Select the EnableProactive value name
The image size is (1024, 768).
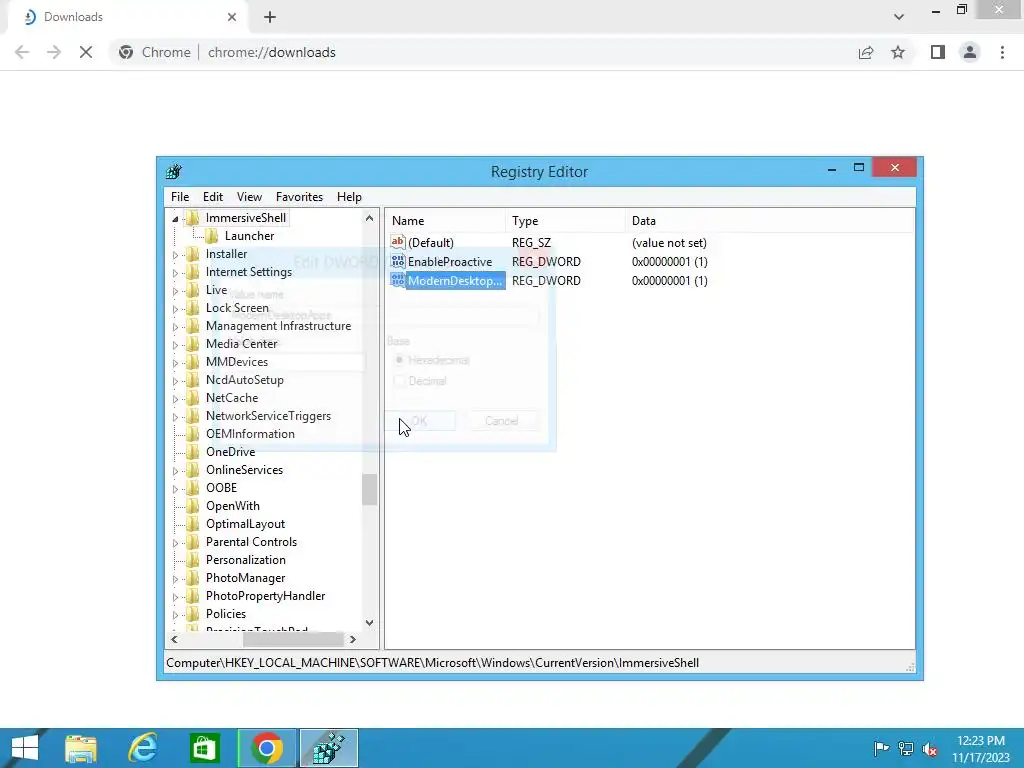(449, 261)
